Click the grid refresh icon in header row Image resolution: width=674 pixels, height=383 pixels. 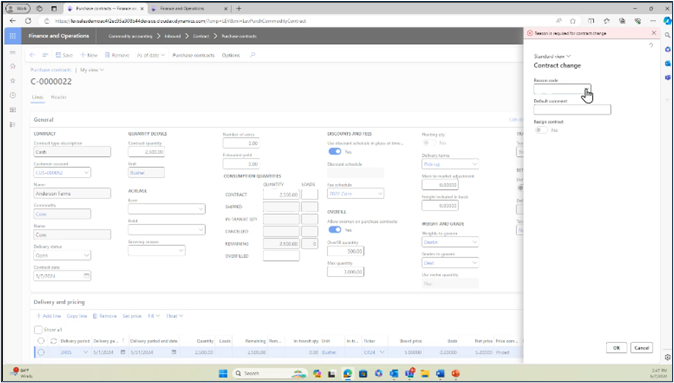pyautogui.click(x=53, y=341)
